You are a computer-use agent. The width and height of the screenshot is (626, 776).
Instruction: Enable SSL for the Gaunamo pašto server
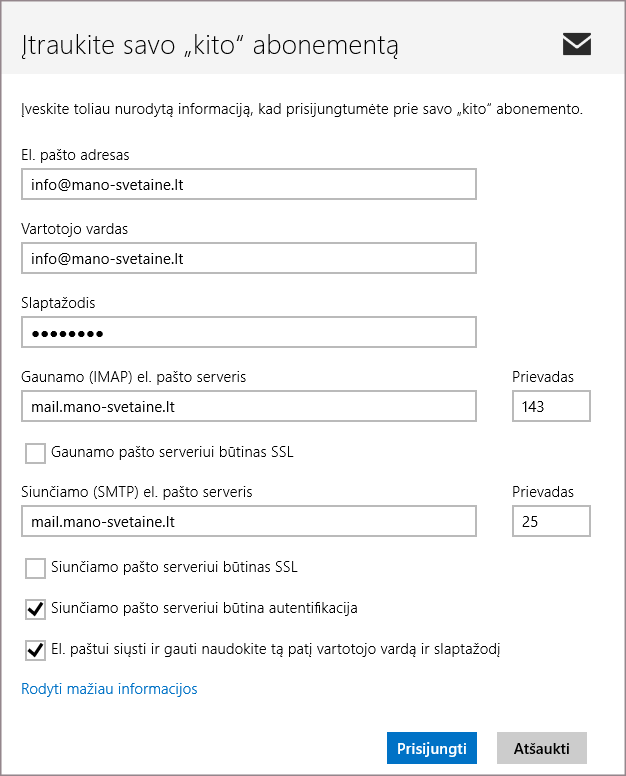click(36, 453)
